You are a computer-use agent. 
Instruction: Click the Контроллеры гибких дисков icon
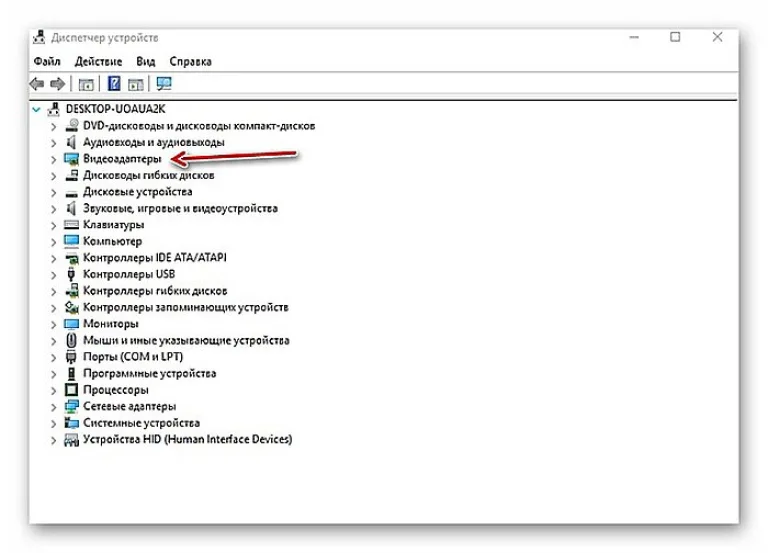(72, 291)
